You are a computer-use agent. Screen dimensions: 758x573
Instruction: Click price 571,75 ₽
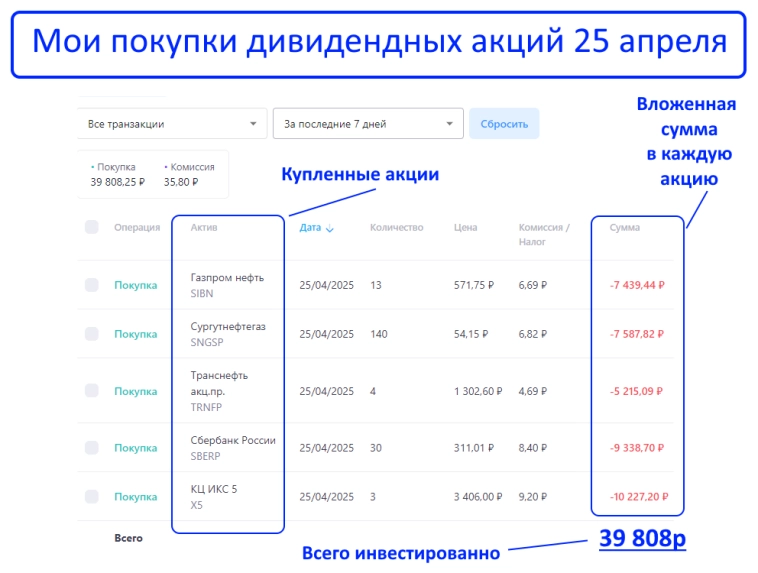coord(474,285)
